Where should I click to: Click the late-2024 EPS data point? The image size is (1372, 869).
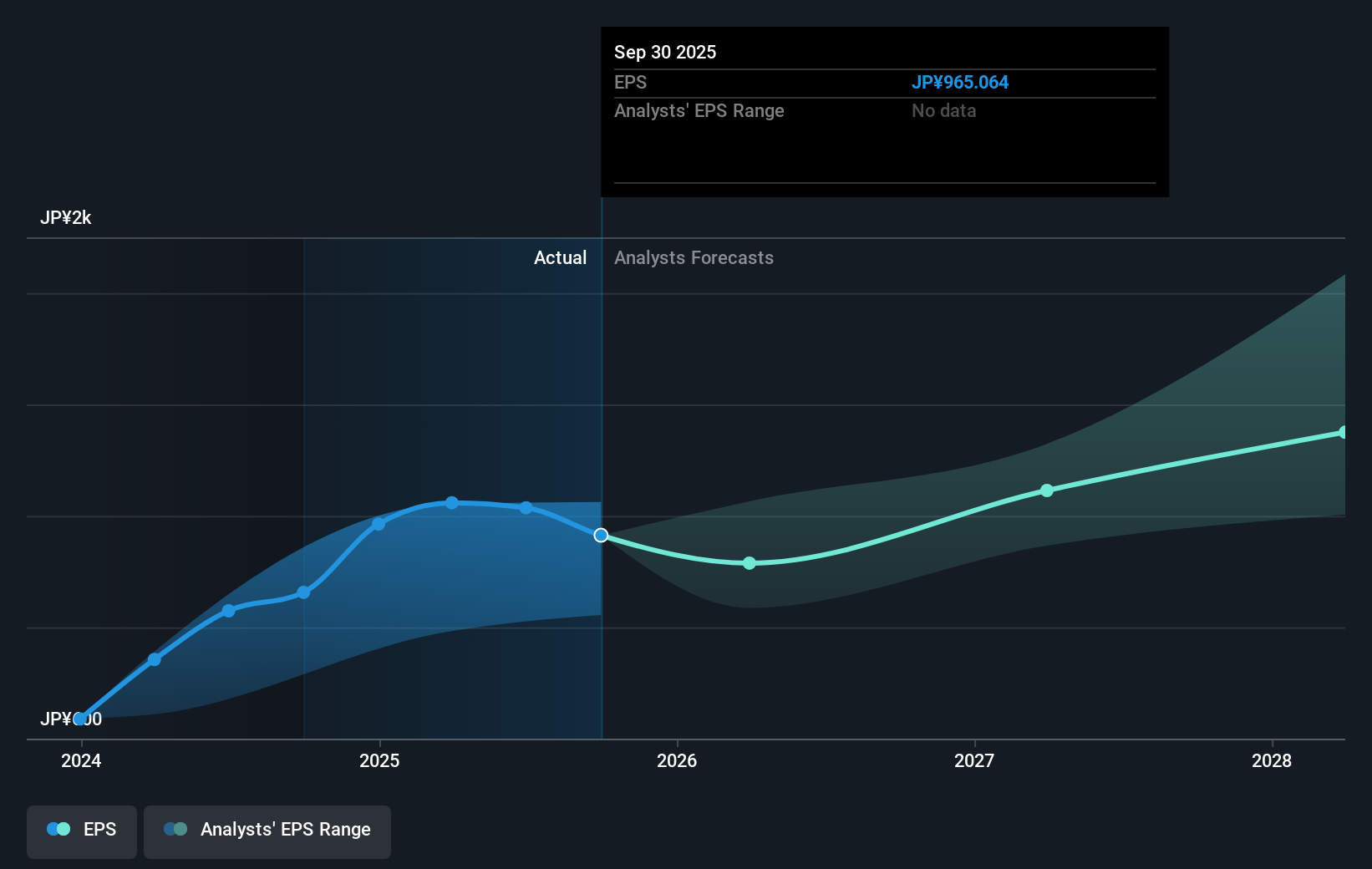(x=304, y=592)
